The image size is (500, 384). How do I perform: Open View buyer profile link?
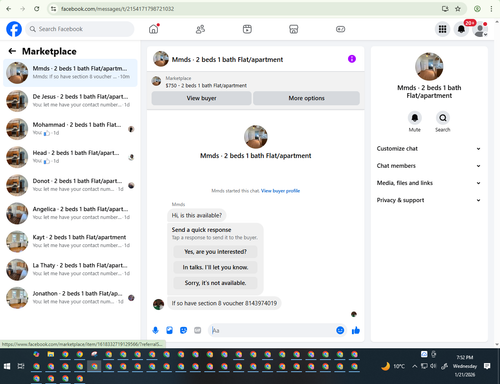coord(280,191)
